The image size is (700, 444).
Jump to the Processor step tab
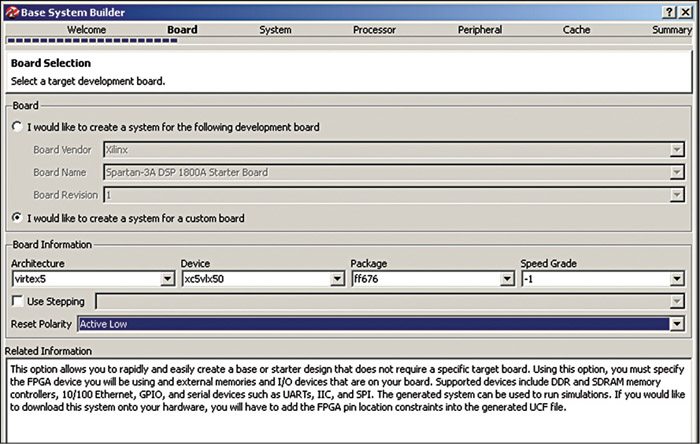click(x=374, y=30)
